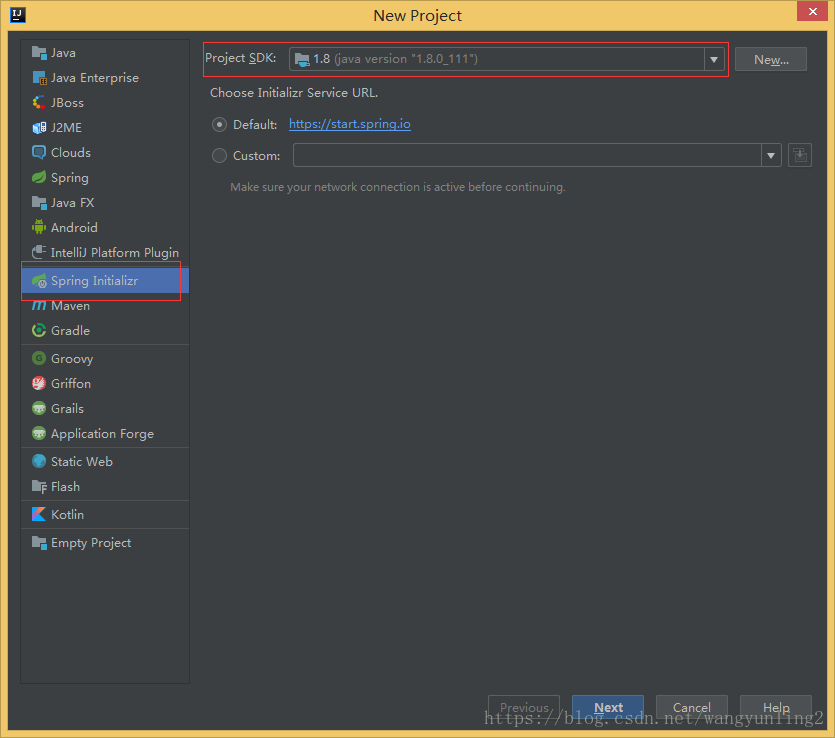Select the Custom service URL radio button
835x738 pixels.
point(219,155)
